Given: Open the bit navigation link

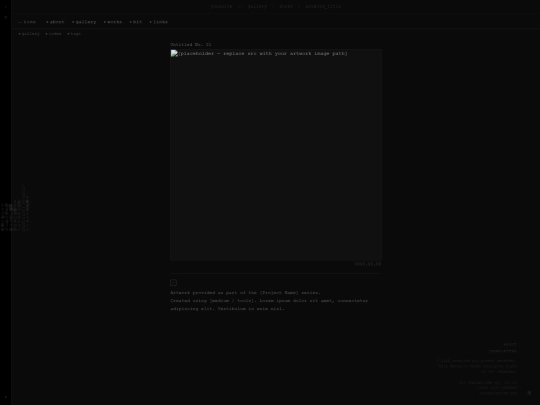Looking at the screenshot, I should (x=136, y=22).
